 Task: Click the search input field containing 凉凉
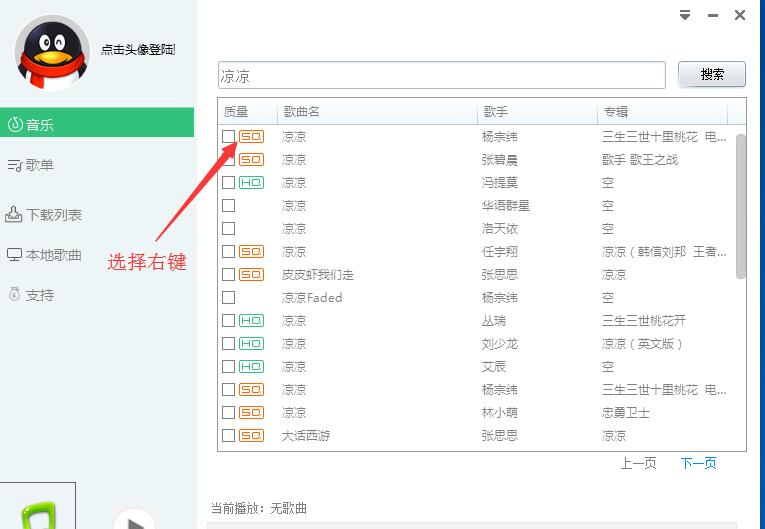[x=441, y=75]
